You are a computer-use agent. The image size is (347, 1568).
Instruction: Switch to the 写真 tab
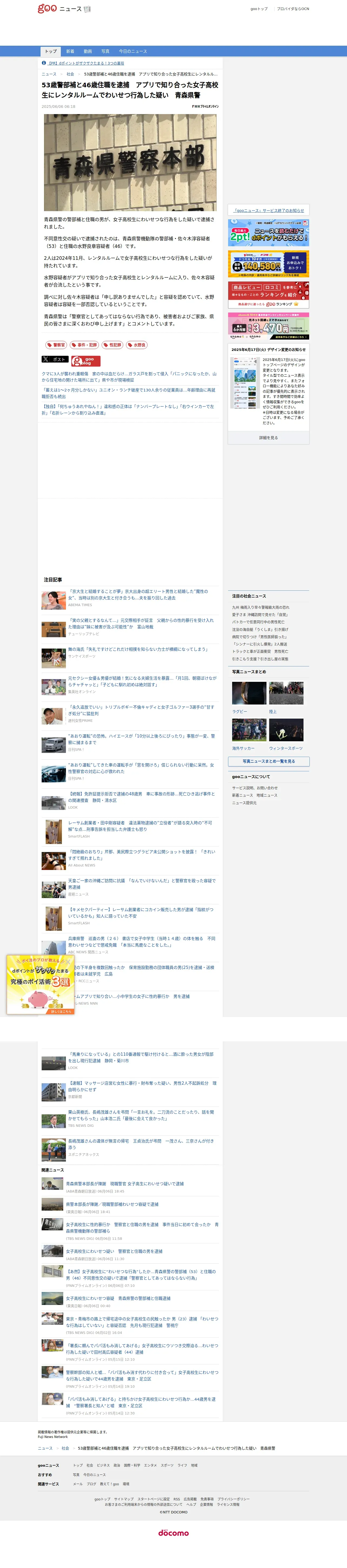click(105, 51)
